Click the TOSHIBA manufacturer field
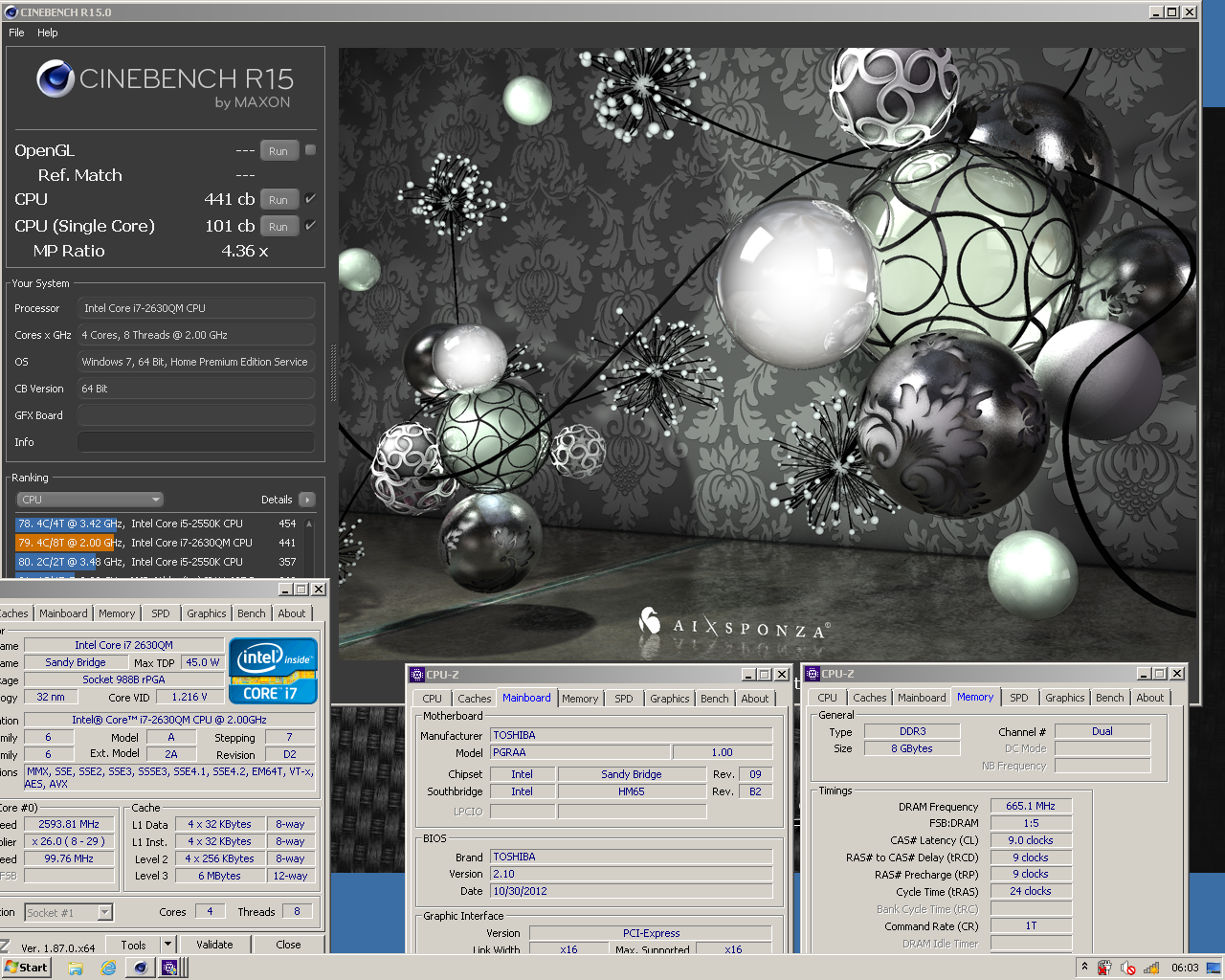 tap(631, 735)
